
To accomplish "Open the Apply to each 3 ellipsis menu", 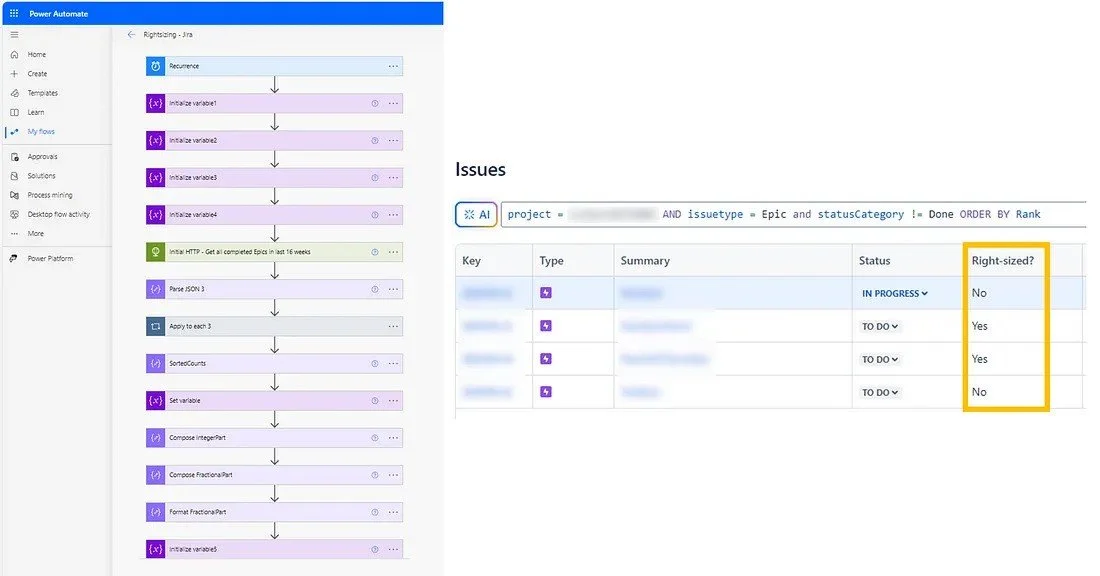I will coord(394,326).
